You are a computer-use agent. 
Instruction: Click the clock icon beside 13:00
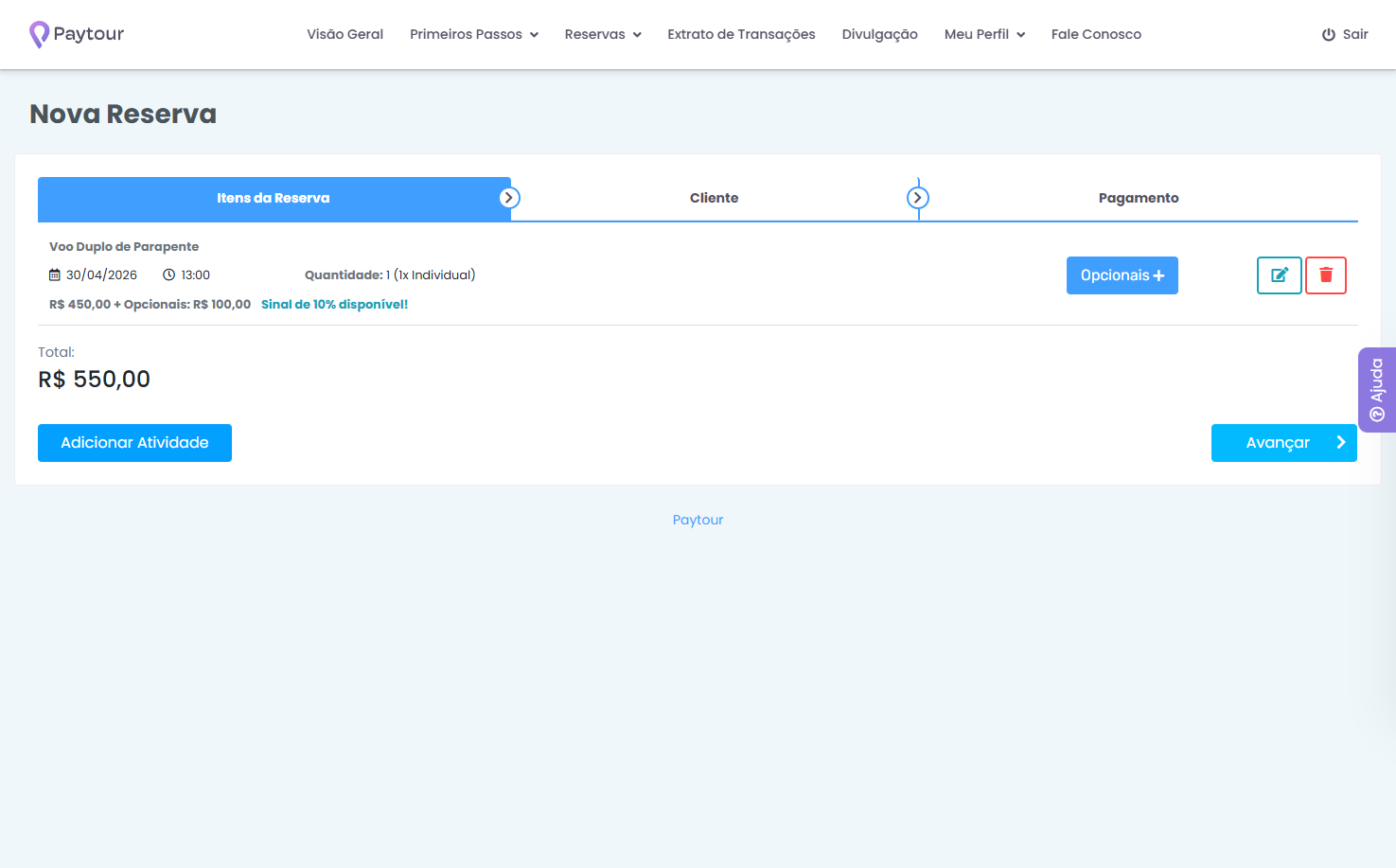169,275
